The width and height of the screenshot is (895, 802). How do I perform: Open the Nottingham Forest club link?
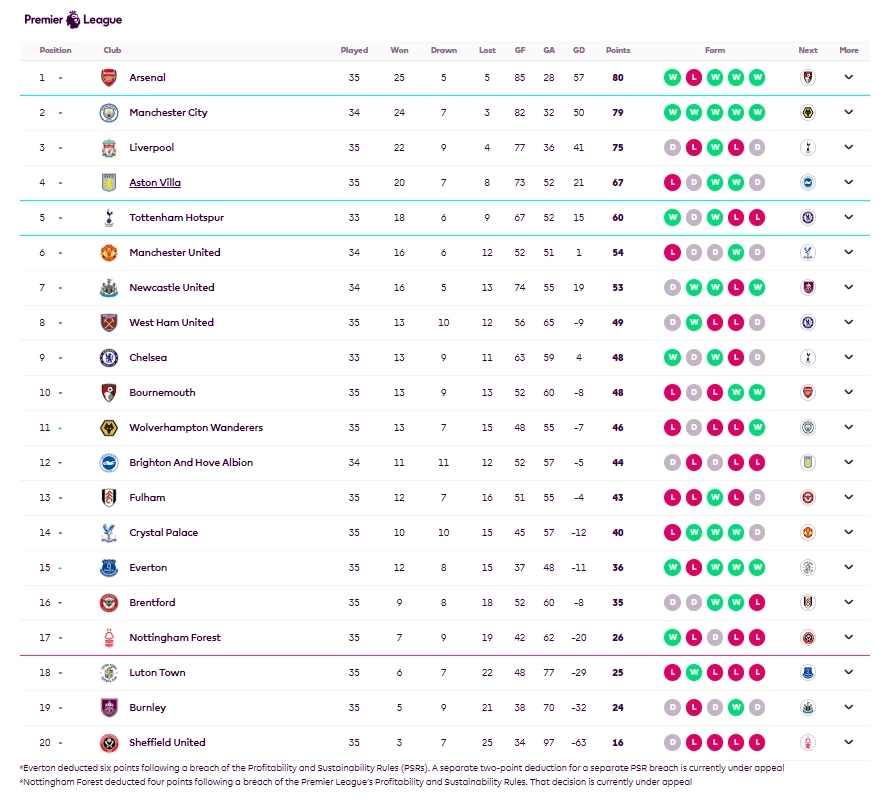pyautogui.click(x=175, y=638)
